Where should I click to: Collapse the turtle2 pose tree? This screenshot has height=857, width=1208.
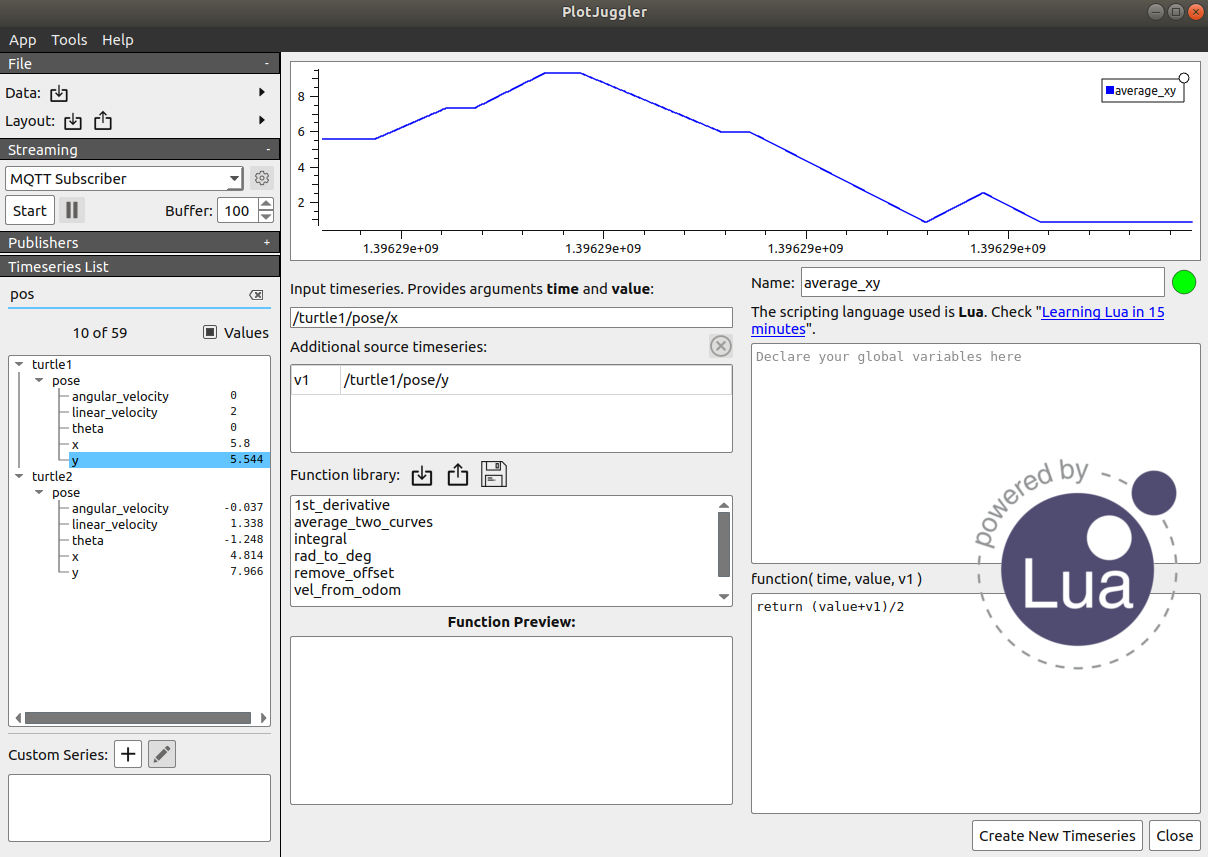tap(40, 492)
